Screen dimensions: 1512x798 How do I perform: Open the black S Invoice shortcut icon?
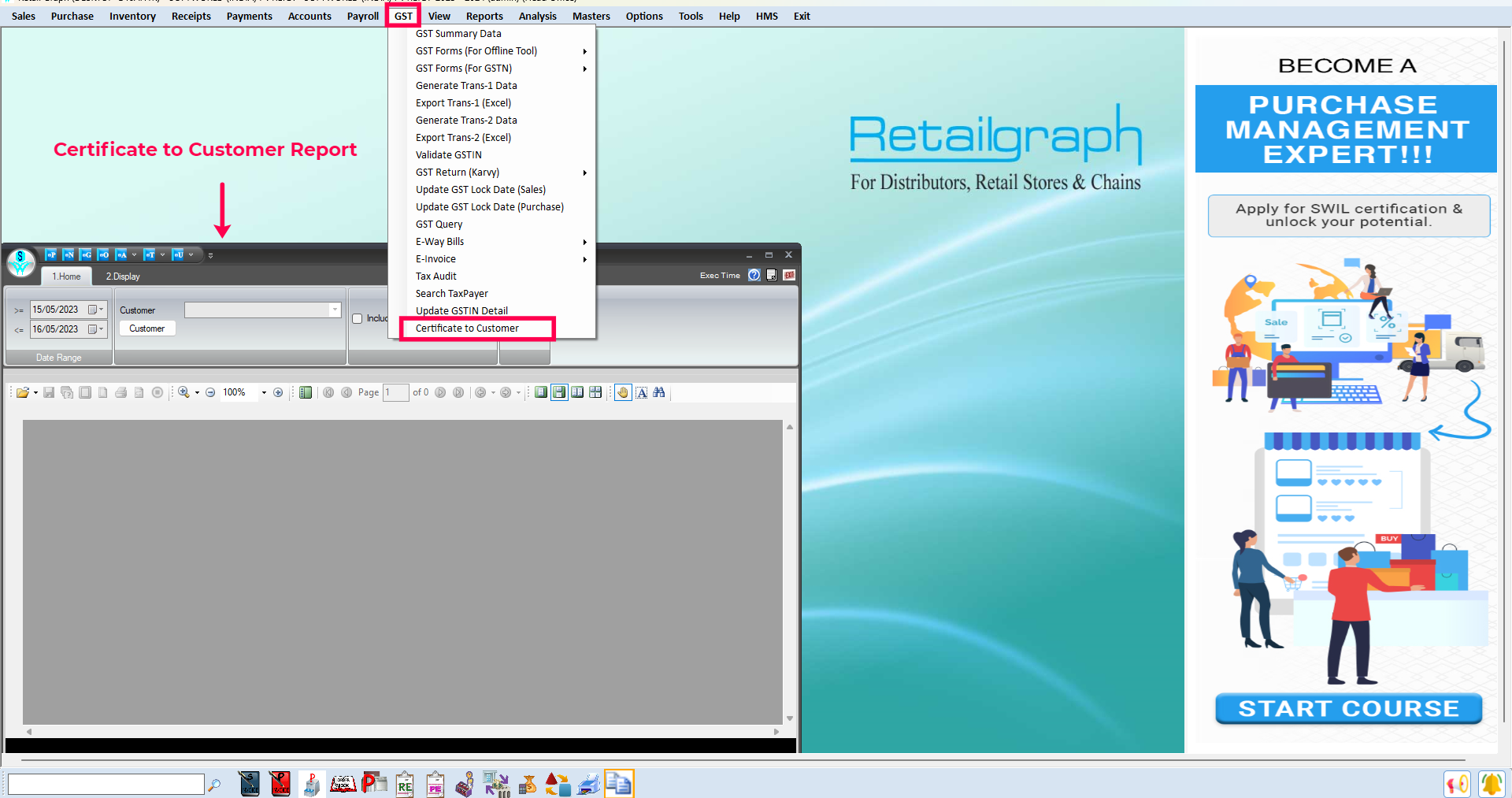pos(249,784)
